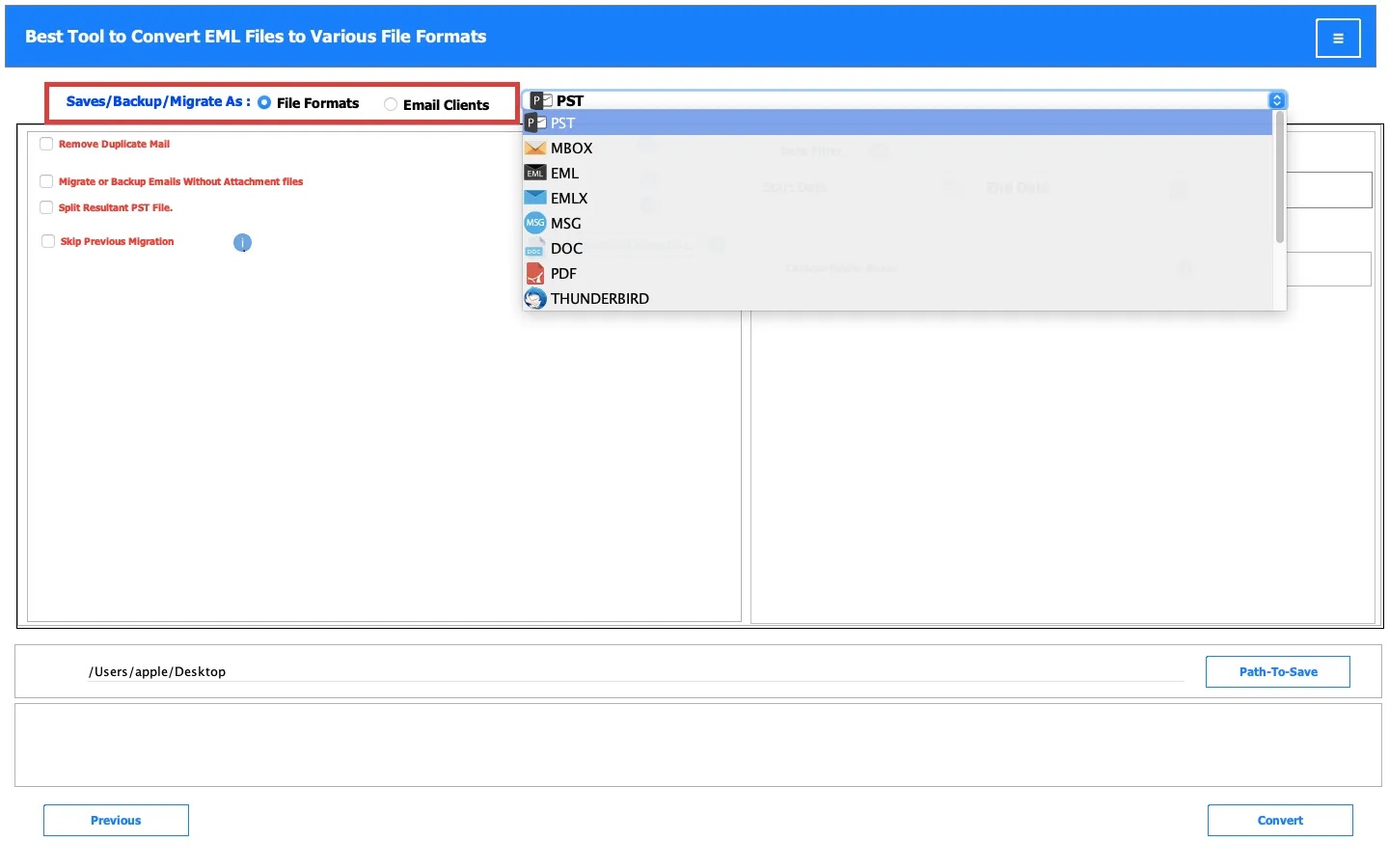Click the Skip Previous Migration info icon
The width and height of the screenshot is (1389, 868).
point(242,243)
